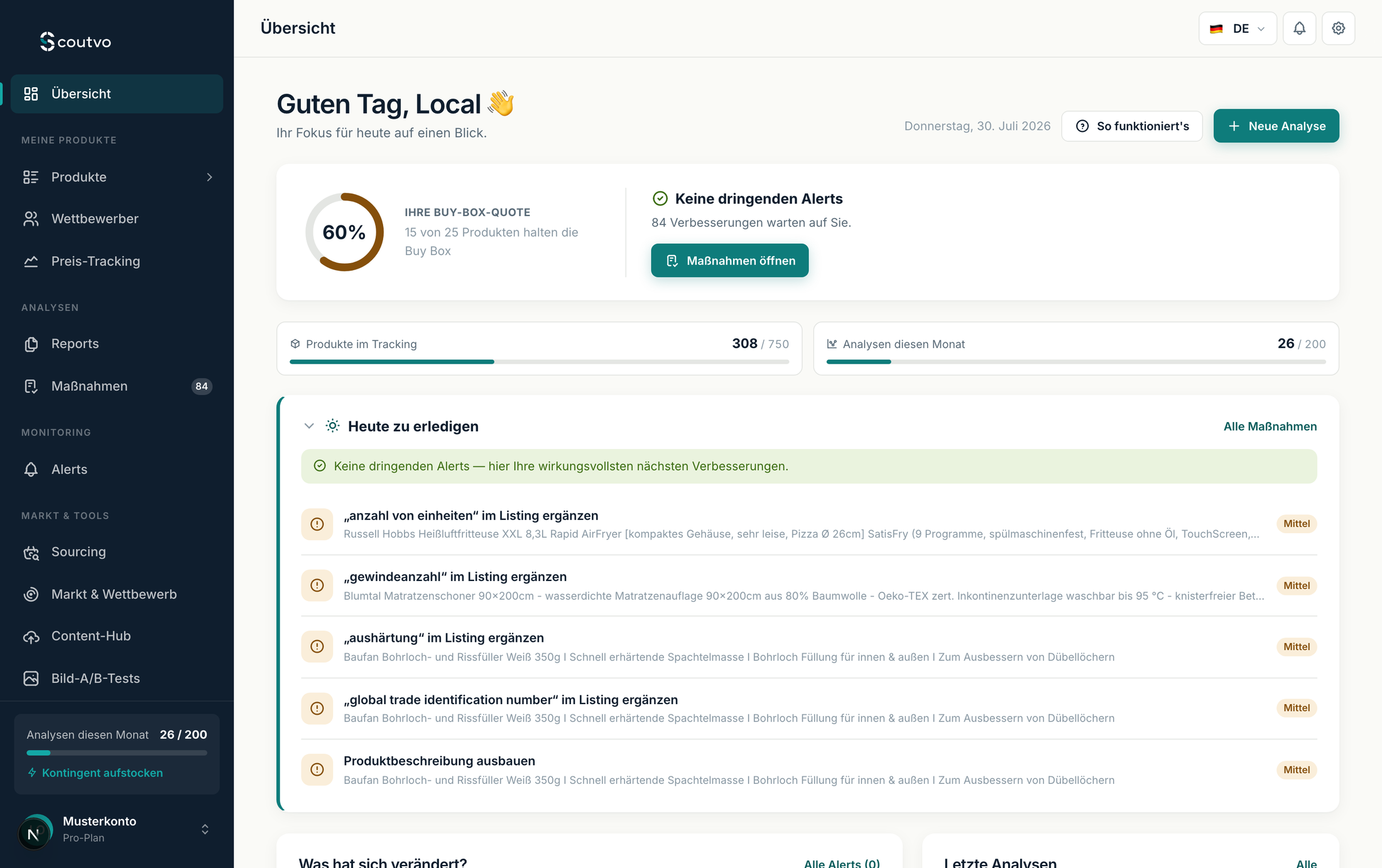This screenshot has height=868, width=1382.
Task: Follow the Kontingent aufstocken link
Action: coord(102,773)
